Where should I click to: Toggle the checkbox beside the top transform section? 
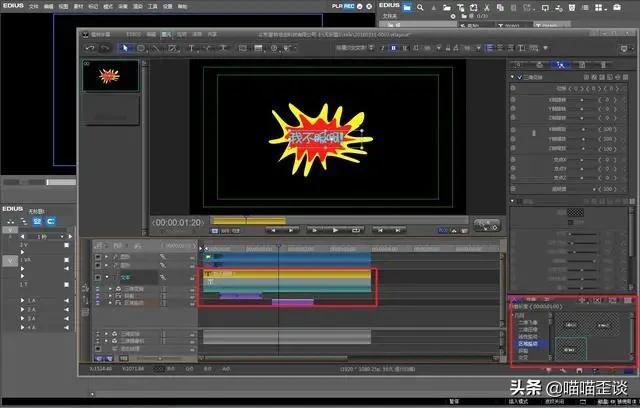[x=519, y=77]
